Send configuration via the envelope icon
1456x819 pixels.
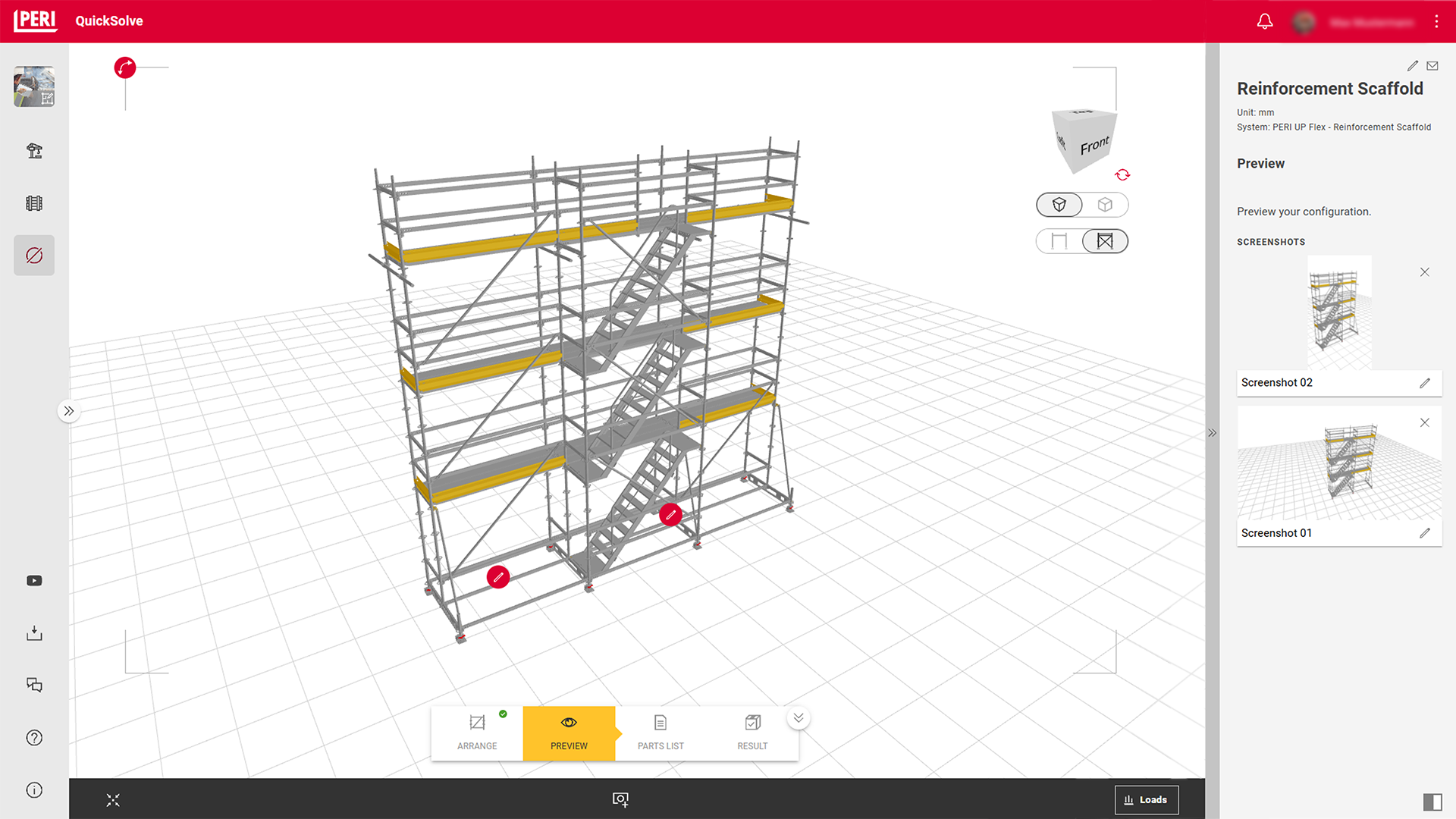pyautogui.click(x=1432, y=65)
